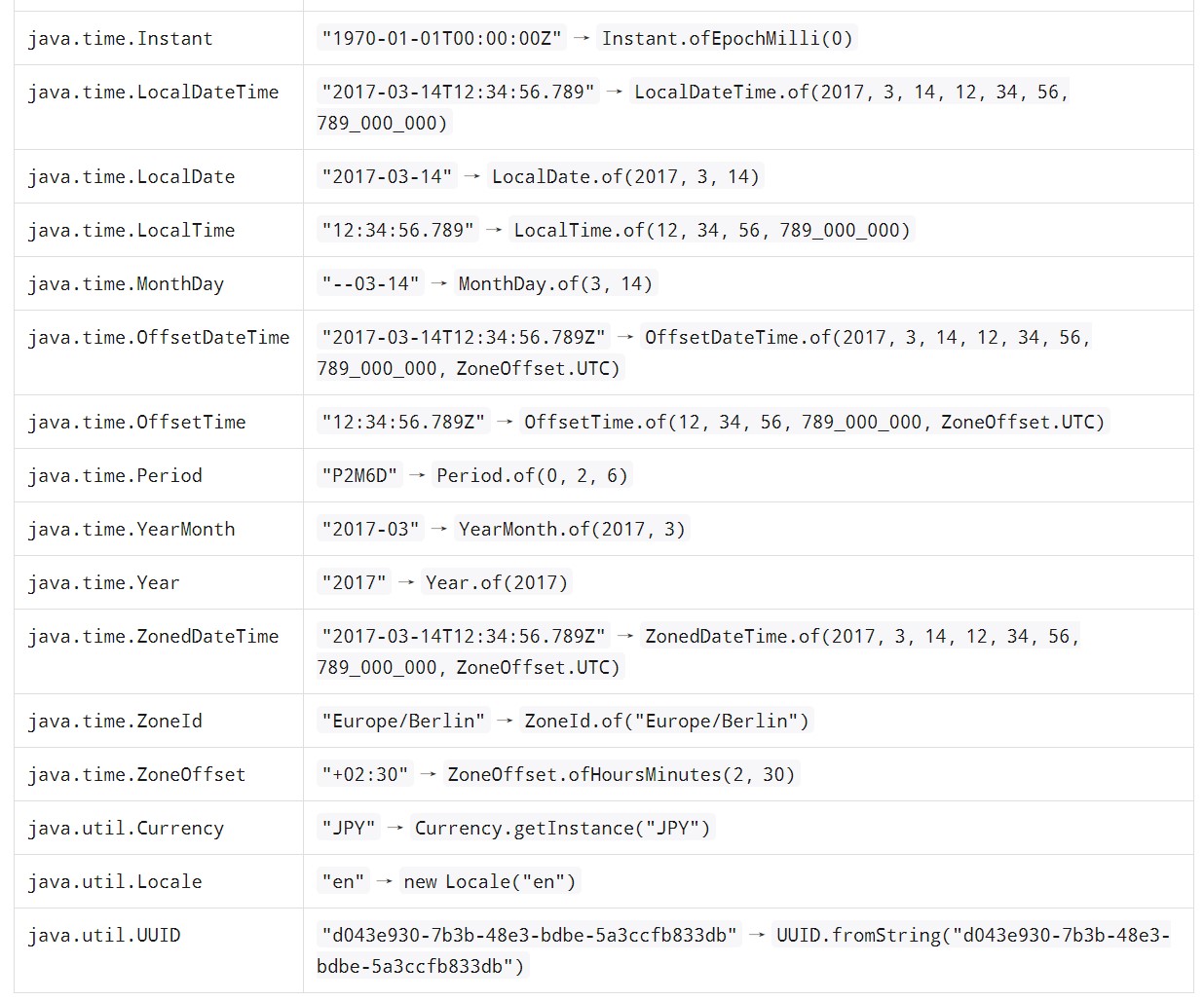This screenshot has width=1204, height=1001.
Task: Click the java.time.Year type name
Action: pos(103,583)
